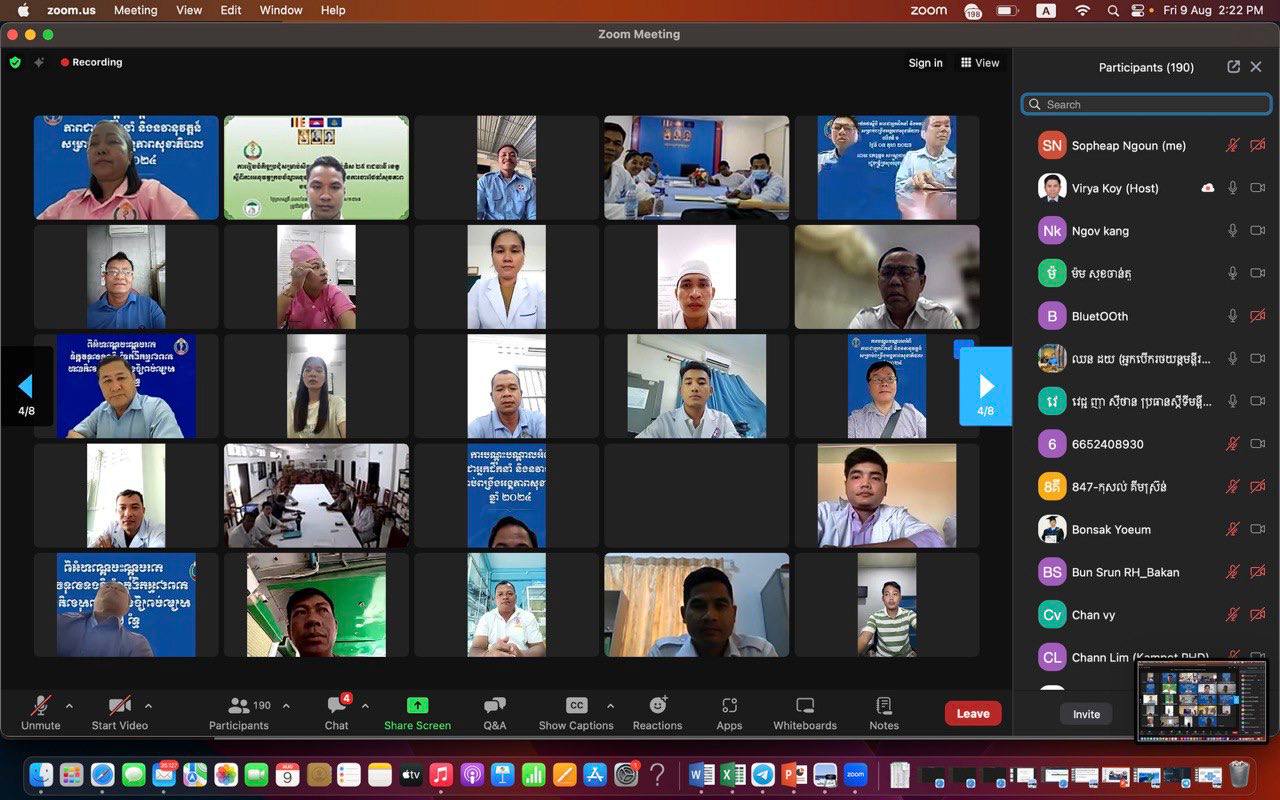This screenshot has width=1280, height=800.
Task: Open Control Center in menu bar
Action: (x=1139, y=10)
